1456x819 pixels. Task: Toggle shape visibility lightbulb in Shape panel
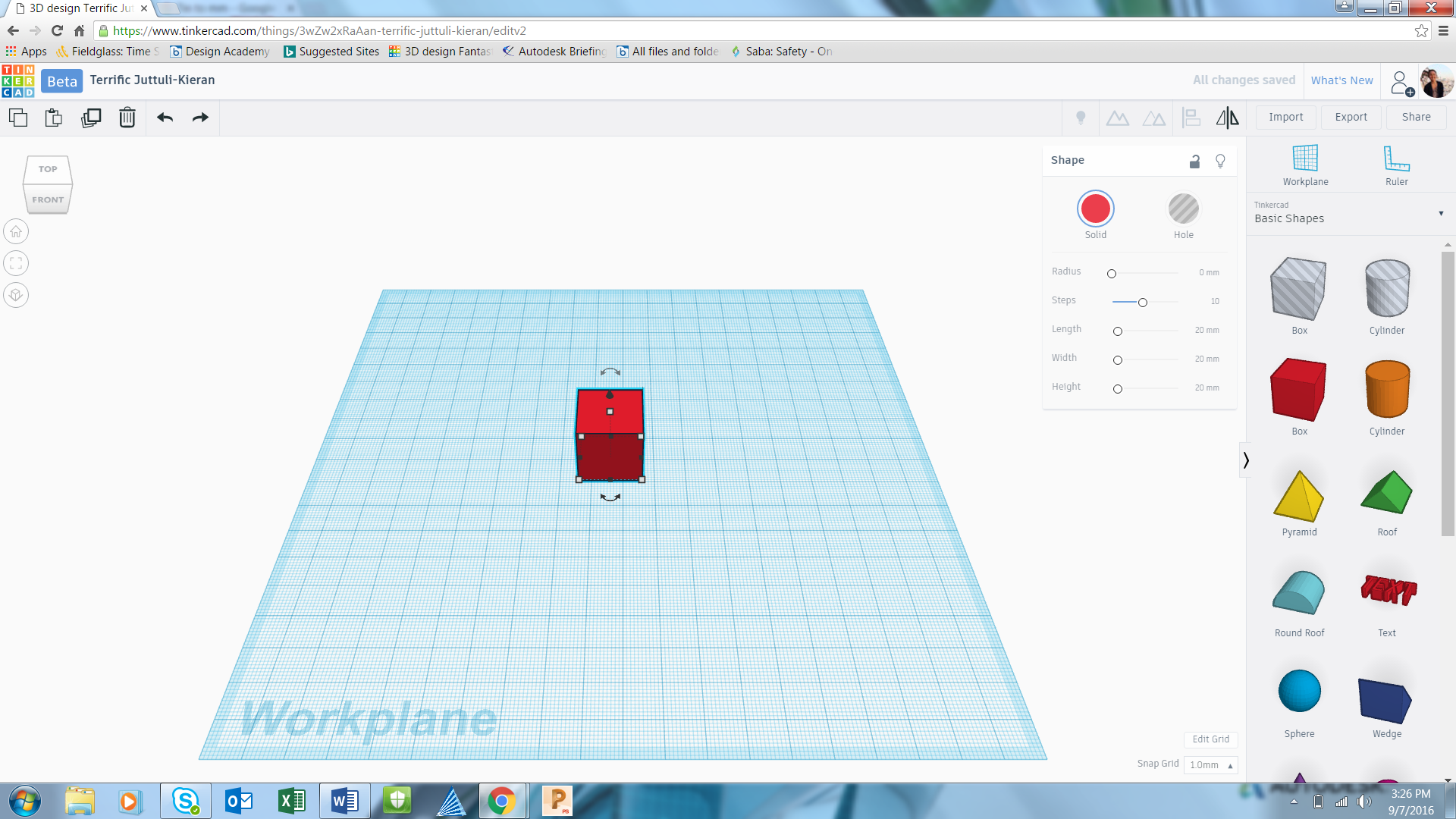[1220, 161]
